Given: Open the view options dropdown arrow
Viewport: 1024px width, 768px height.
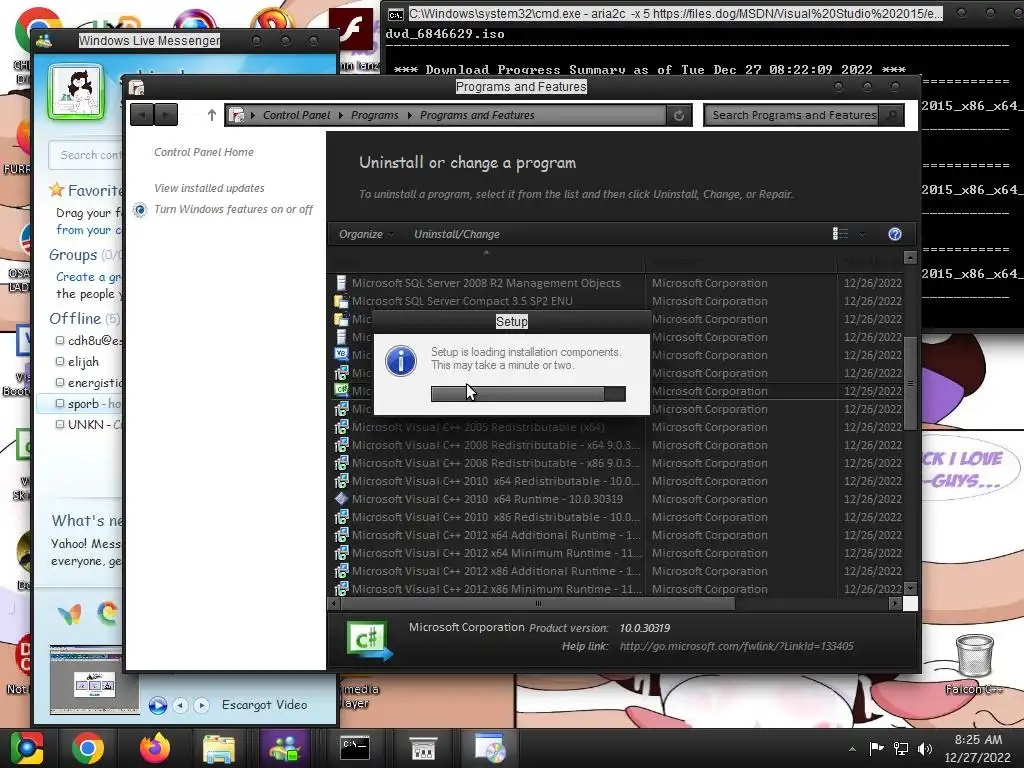Looking at the screenshot, I should [x=862, y=234].
